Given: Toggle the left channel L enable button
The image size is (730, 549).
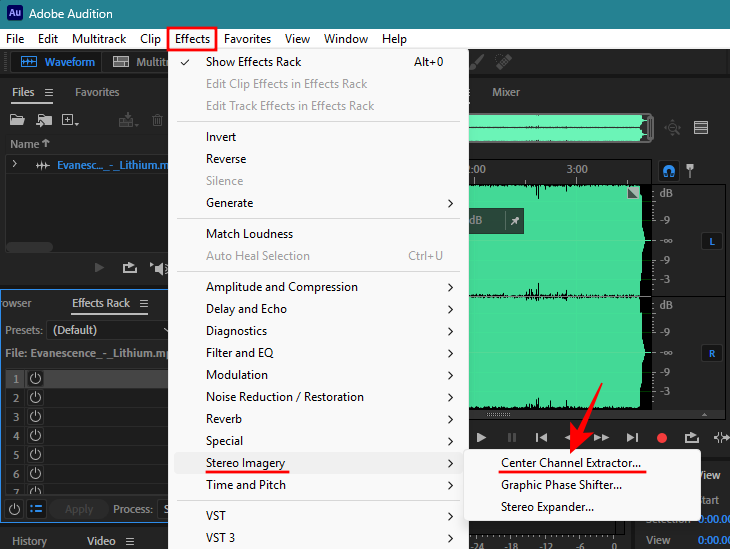Looking at the screenshot, I should coord(712,241).
